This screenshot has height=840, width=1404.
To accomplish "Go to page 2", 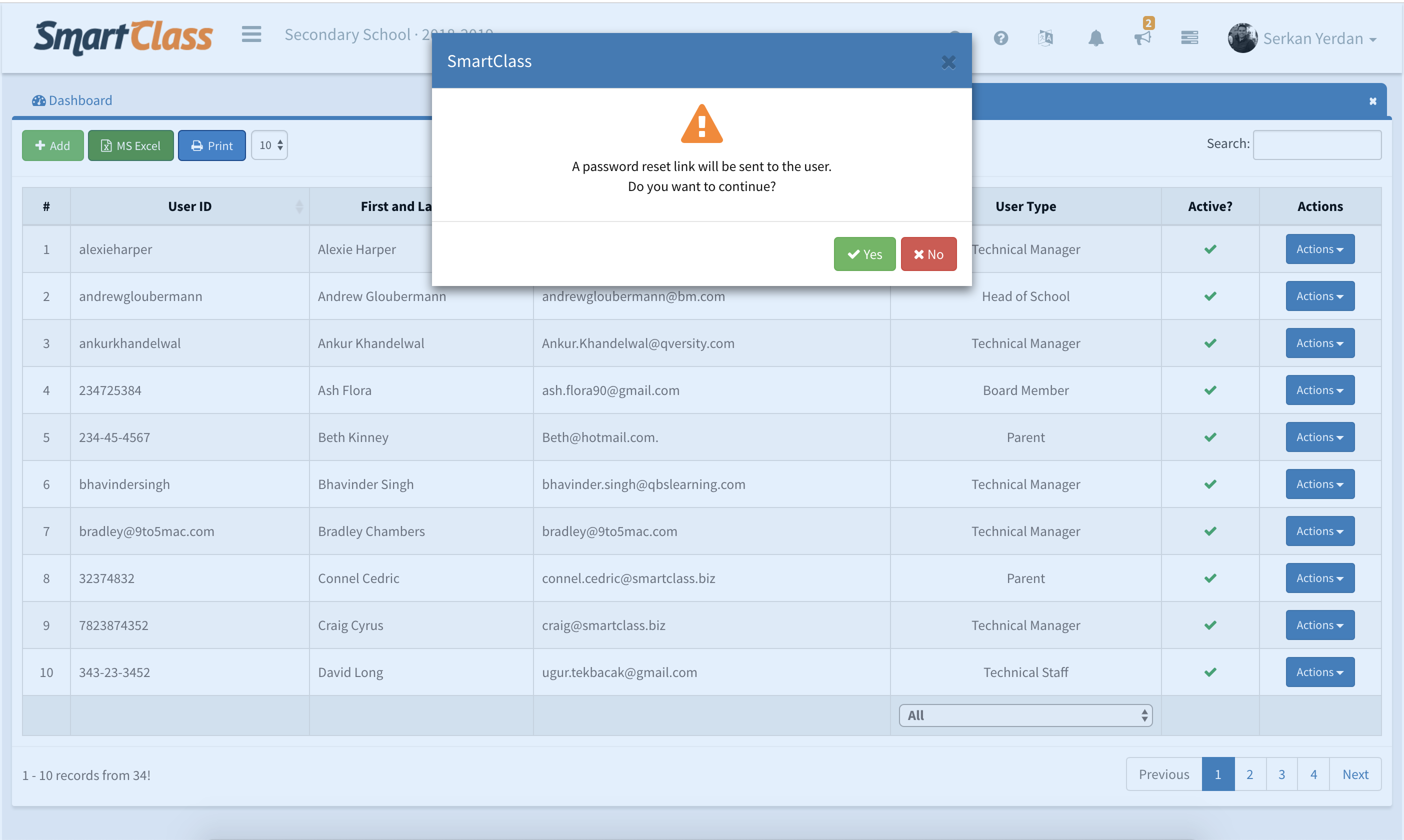I will point(1249,774).
